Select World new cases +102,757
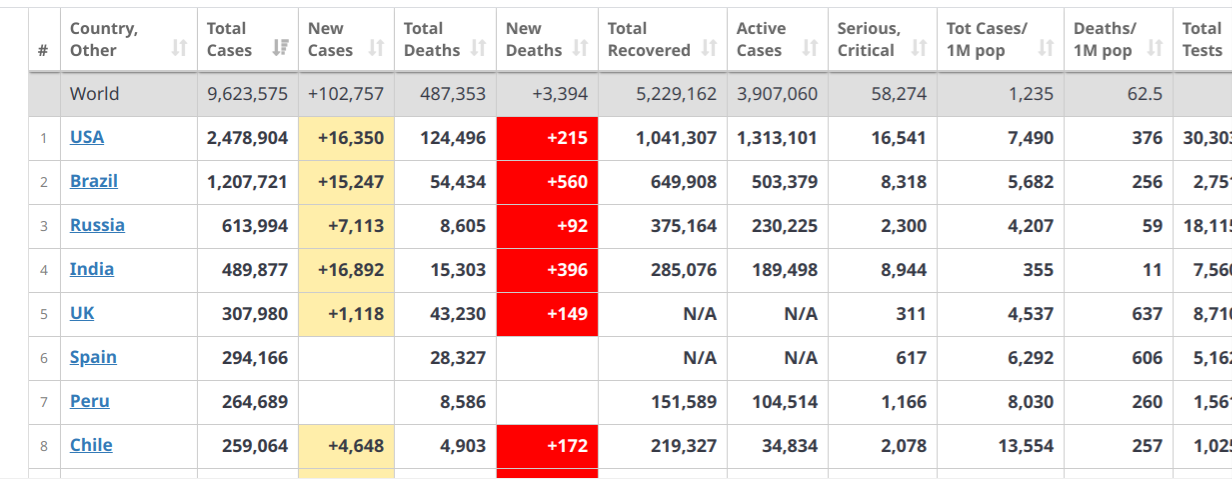 346,94
